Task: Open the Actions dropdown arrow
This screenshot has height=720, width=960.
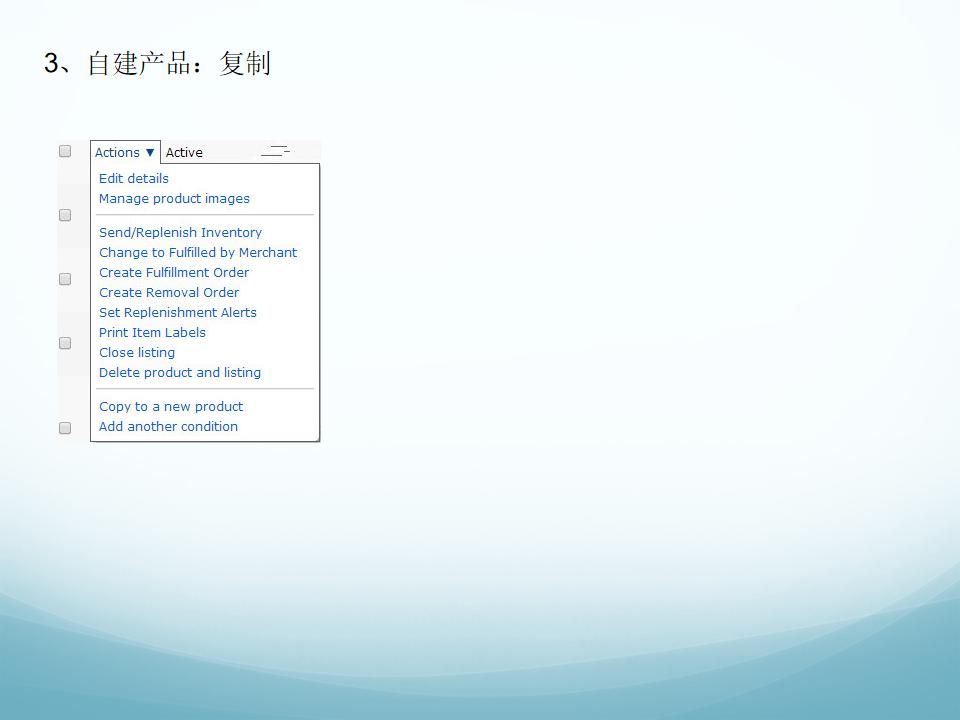Action: [x=149, y=152]
